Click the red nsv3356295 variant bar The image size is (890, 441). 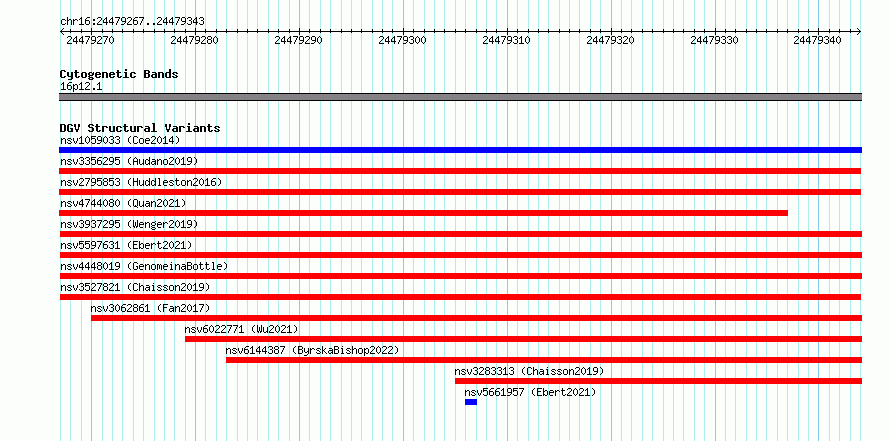tap(460, 171)
